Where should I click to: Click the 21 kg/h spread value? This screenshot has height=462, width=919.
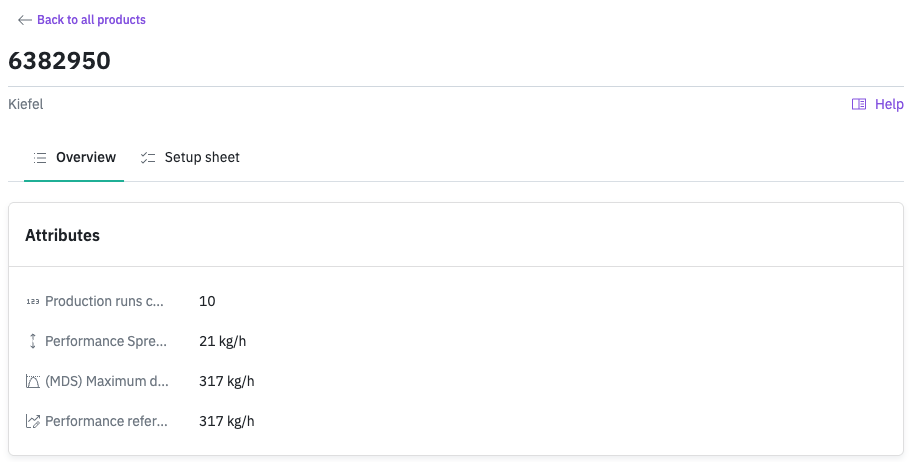[x=222, y=342]
